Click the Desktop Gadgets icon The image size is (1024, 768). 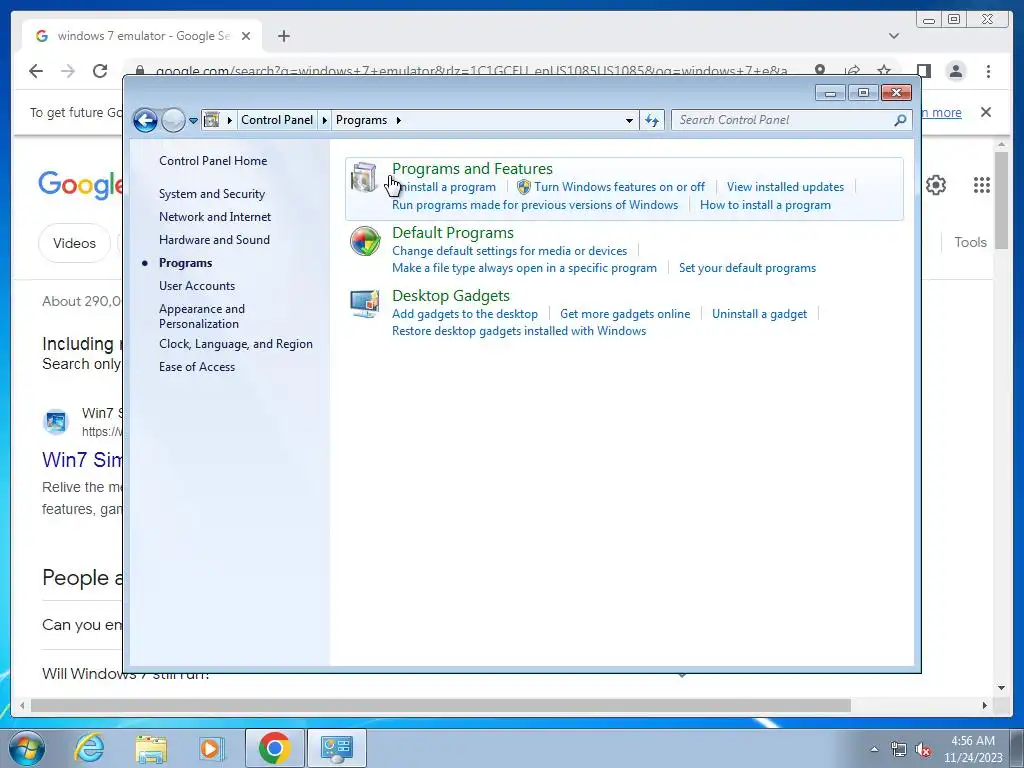pos(364,304)
